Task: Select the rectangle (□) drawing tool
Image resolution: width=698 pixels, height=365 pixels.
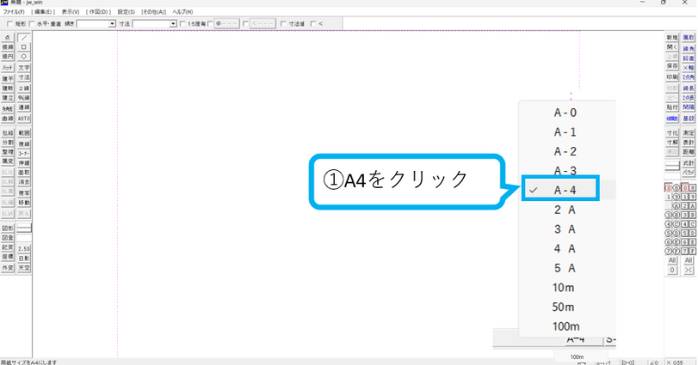Action: point(24,47)
